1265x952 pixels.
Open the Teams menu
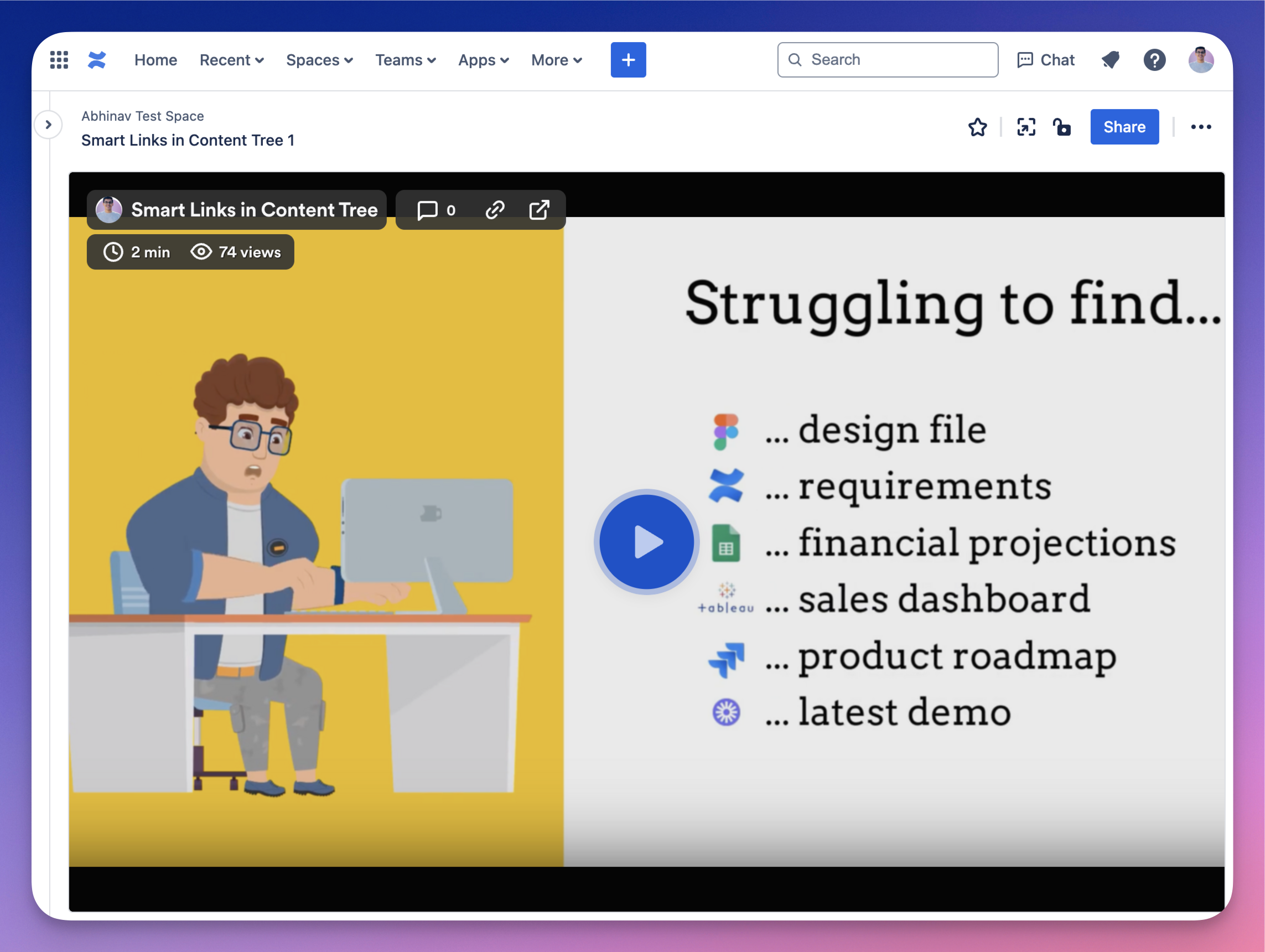click(405, 60)
